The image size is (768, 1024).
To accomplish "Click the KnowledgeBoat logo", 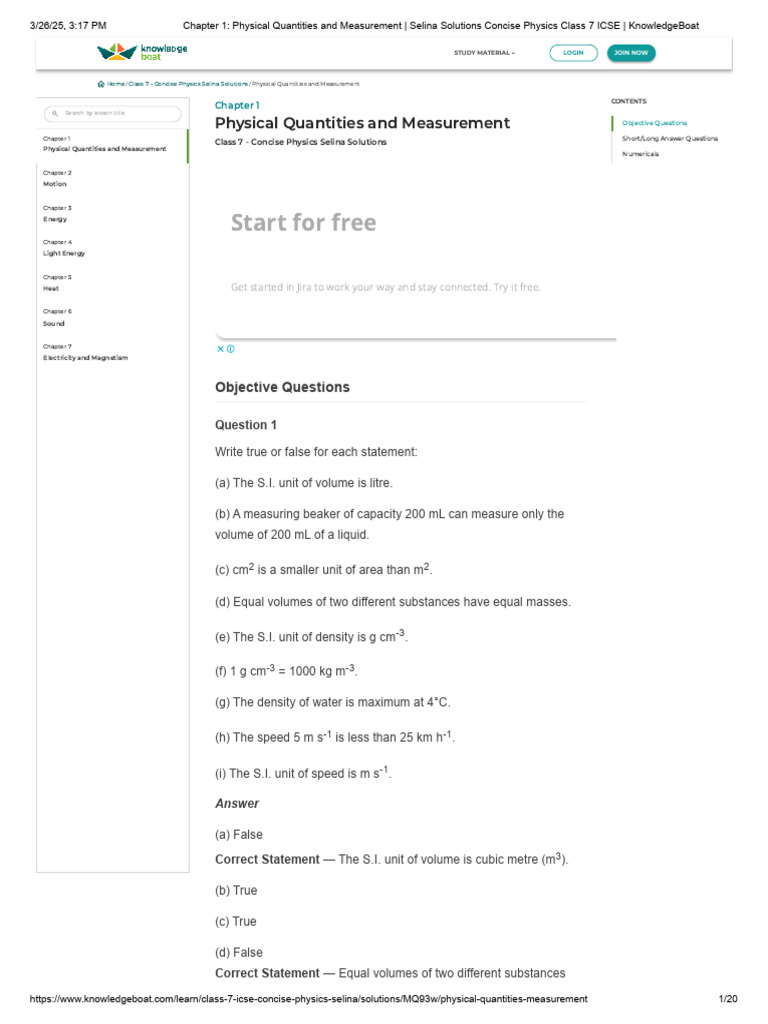I will coord(142,52).
